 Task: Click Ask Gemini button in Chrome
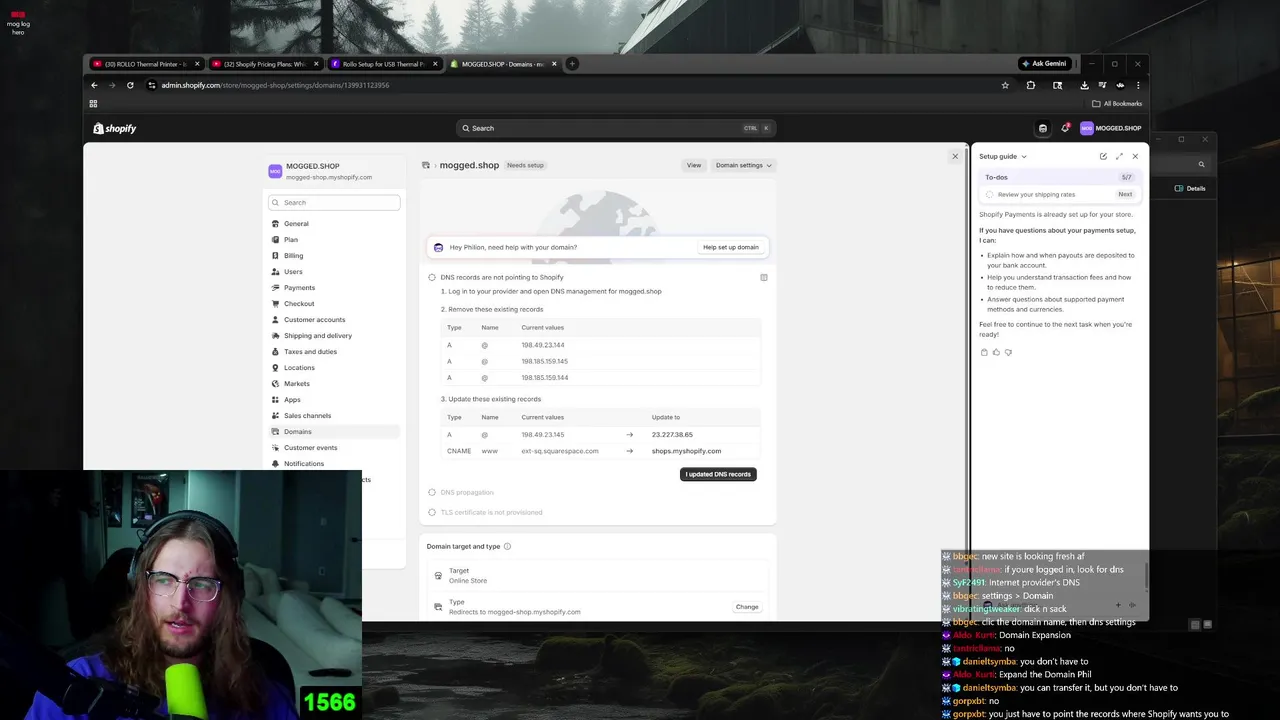(1044, 64)
